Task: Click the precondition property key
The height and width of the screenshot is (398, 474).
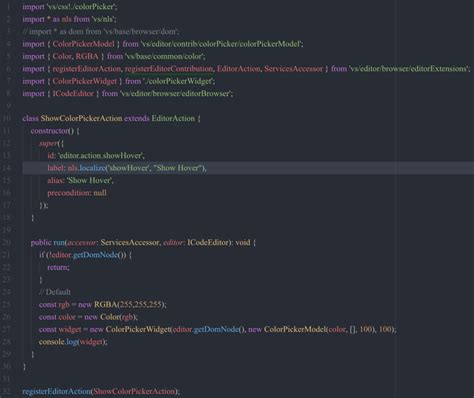Action: click(68, 193)
